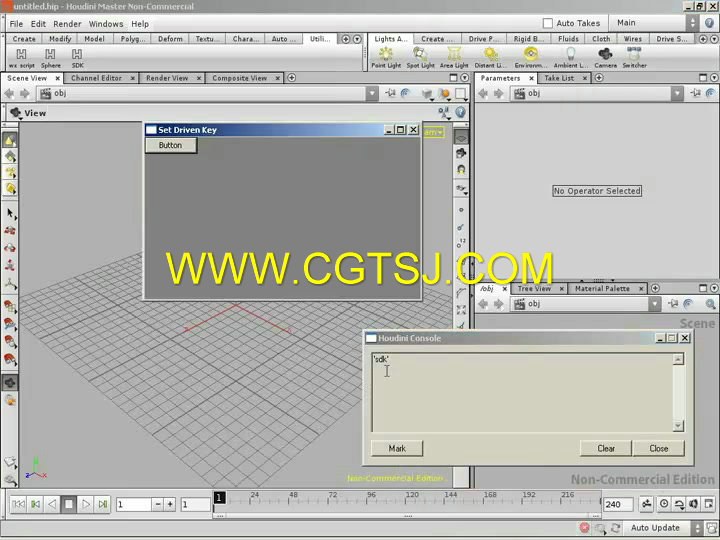Click Clear in Houdini Console
Image resolution: width=720 pixels, height=540 pixels.
(x=606, y=448)
